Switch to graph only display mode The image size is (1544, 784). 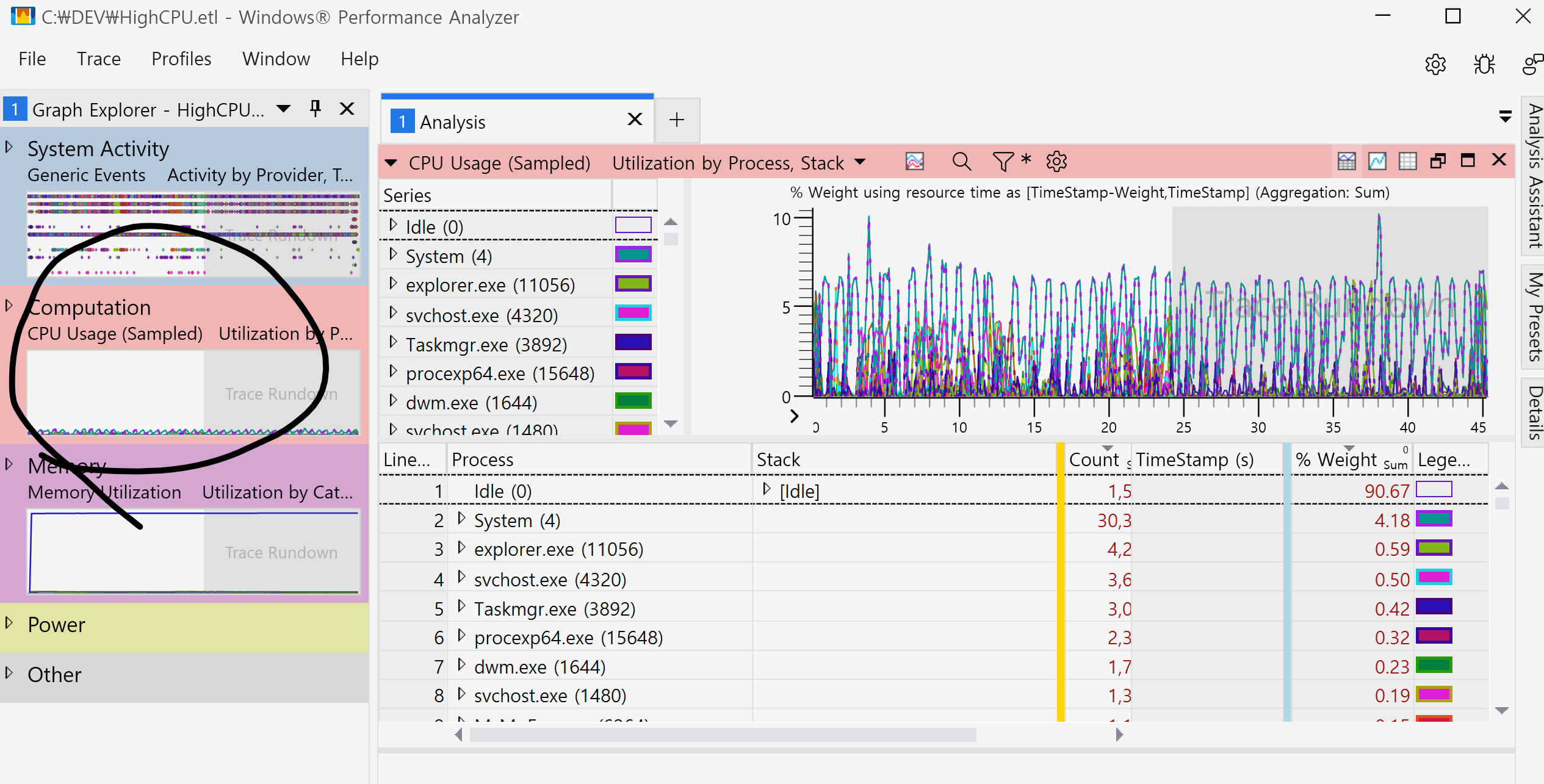[x=1377, y=161]
